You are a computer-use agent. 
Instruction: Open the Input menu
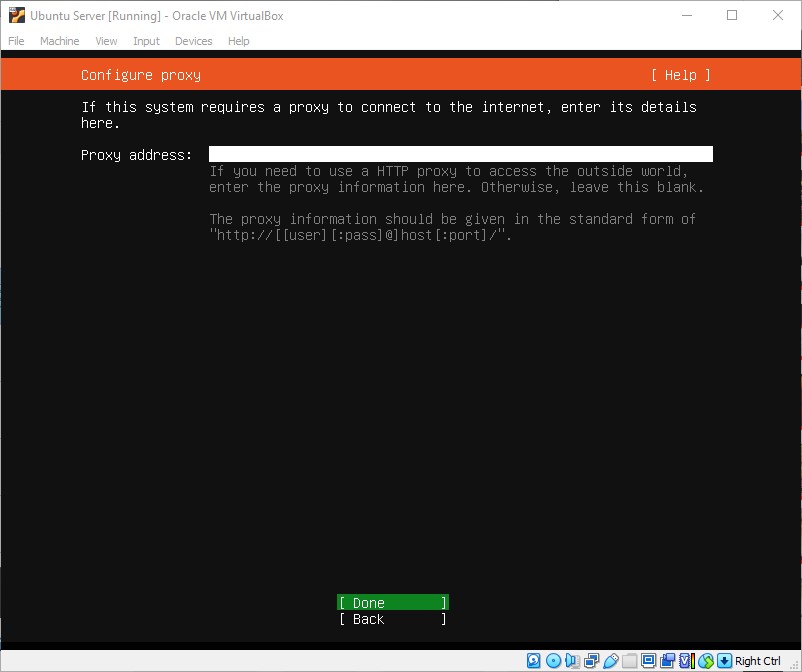click(x=146, y=41)
